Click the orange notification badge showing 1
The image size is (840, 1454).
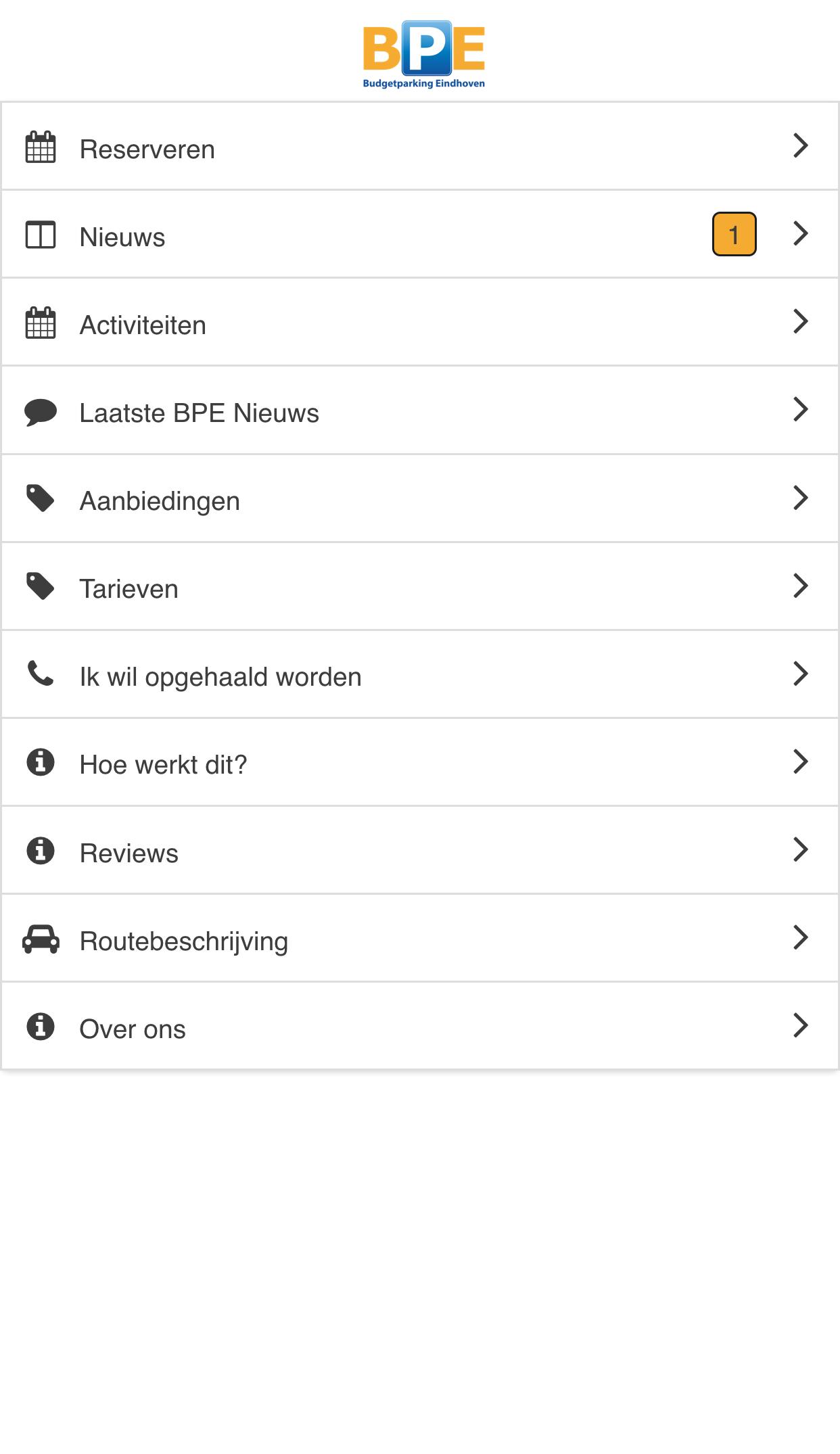pos(735,235)
